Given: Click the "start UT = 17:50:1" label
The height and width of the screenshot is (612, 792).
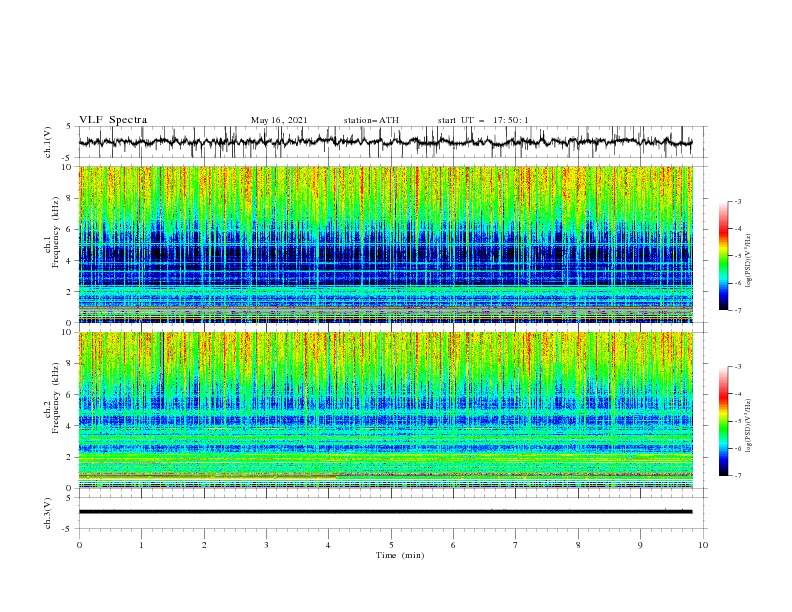Looking at the screenshot, I should click(483, 120).
